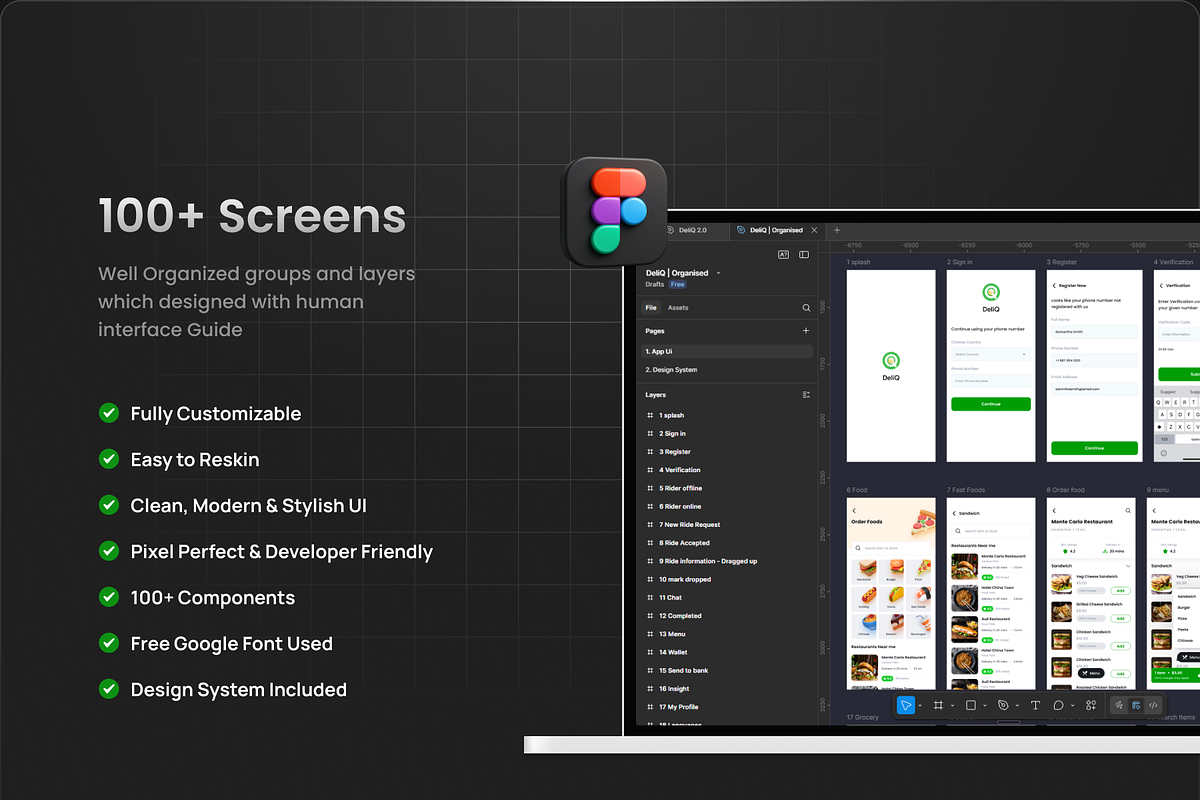Click the search icon in left panel
Screen dimensions: 1200x800
click(x=807, y=308)
